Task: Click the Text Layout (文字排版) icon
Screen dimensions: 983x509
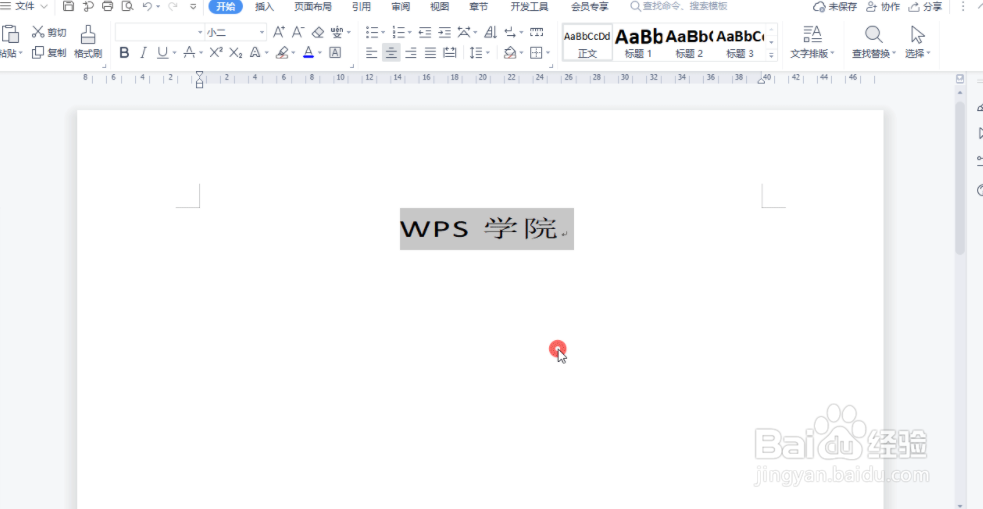Action: (812, 34)
